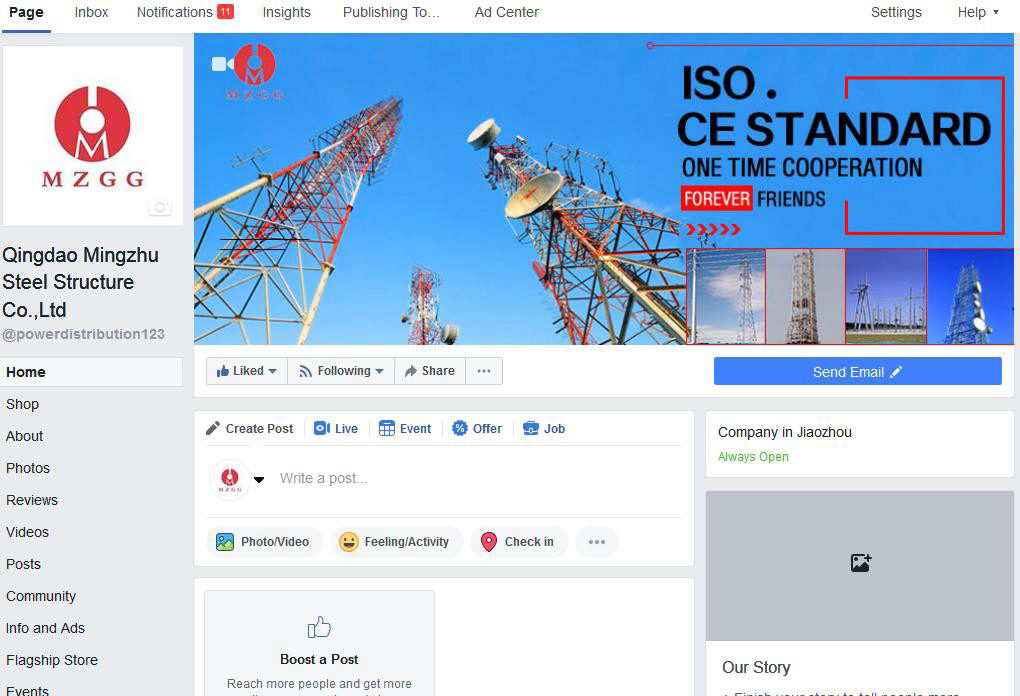Click the Live video icon
The image size is (1020, 696).
(321, 428)
